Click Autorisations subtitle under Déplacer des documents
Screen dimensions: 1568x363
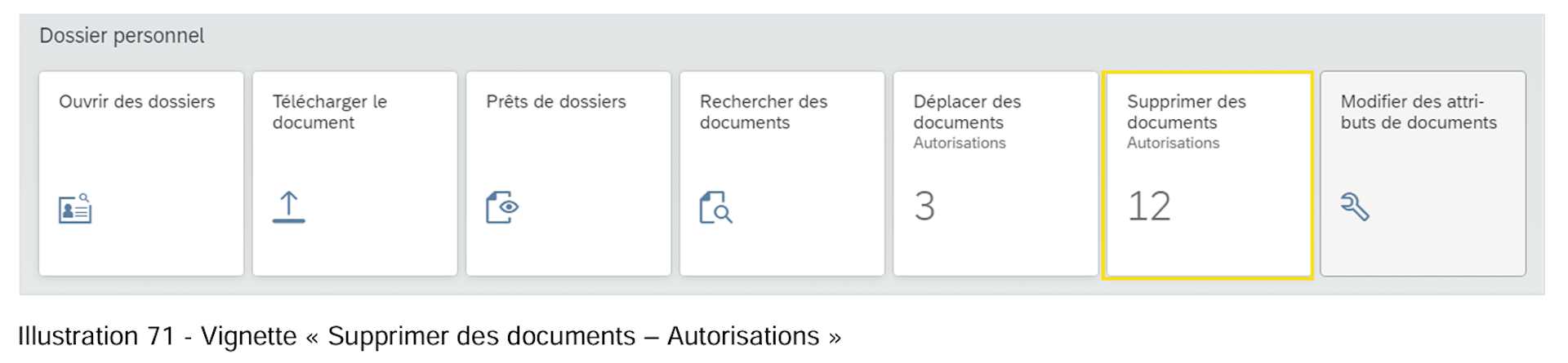point(960,144)
